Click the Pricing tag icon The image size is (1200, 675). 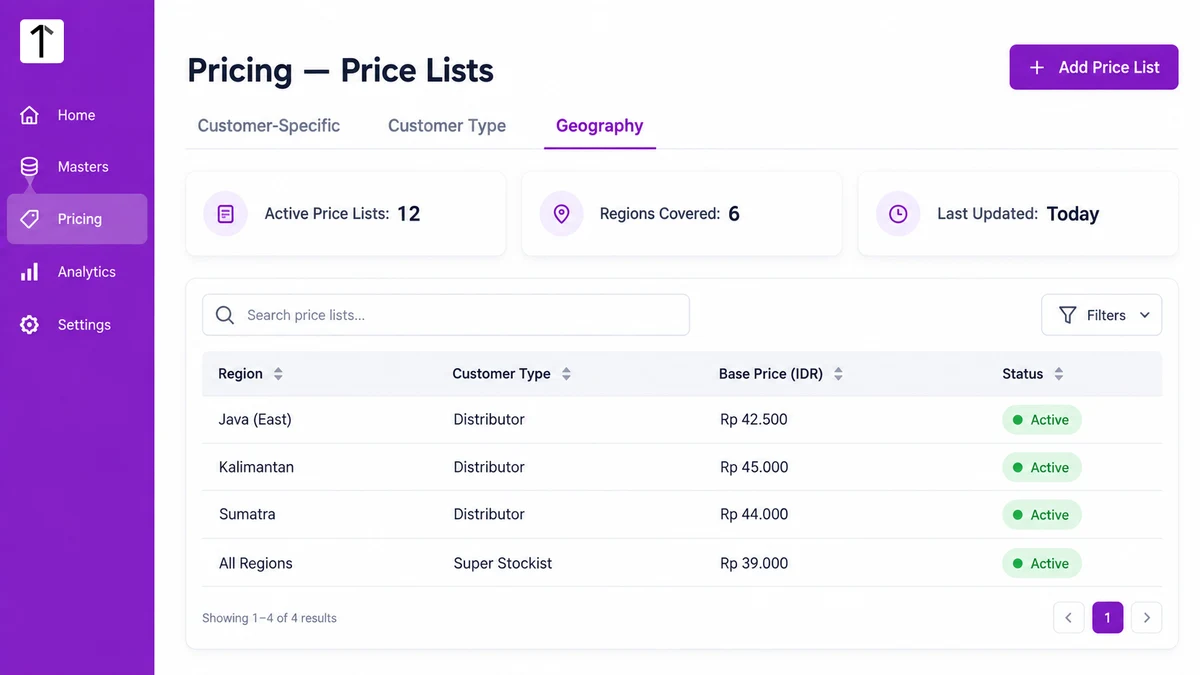click(30, 219)
